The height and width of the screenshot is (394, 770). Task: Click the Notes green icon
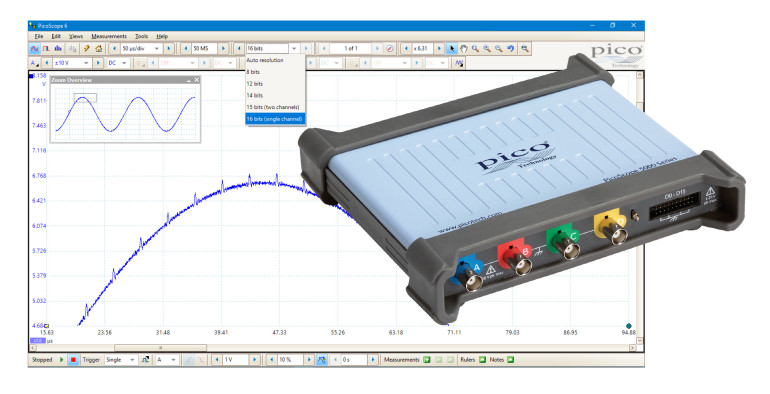[511, 360]
